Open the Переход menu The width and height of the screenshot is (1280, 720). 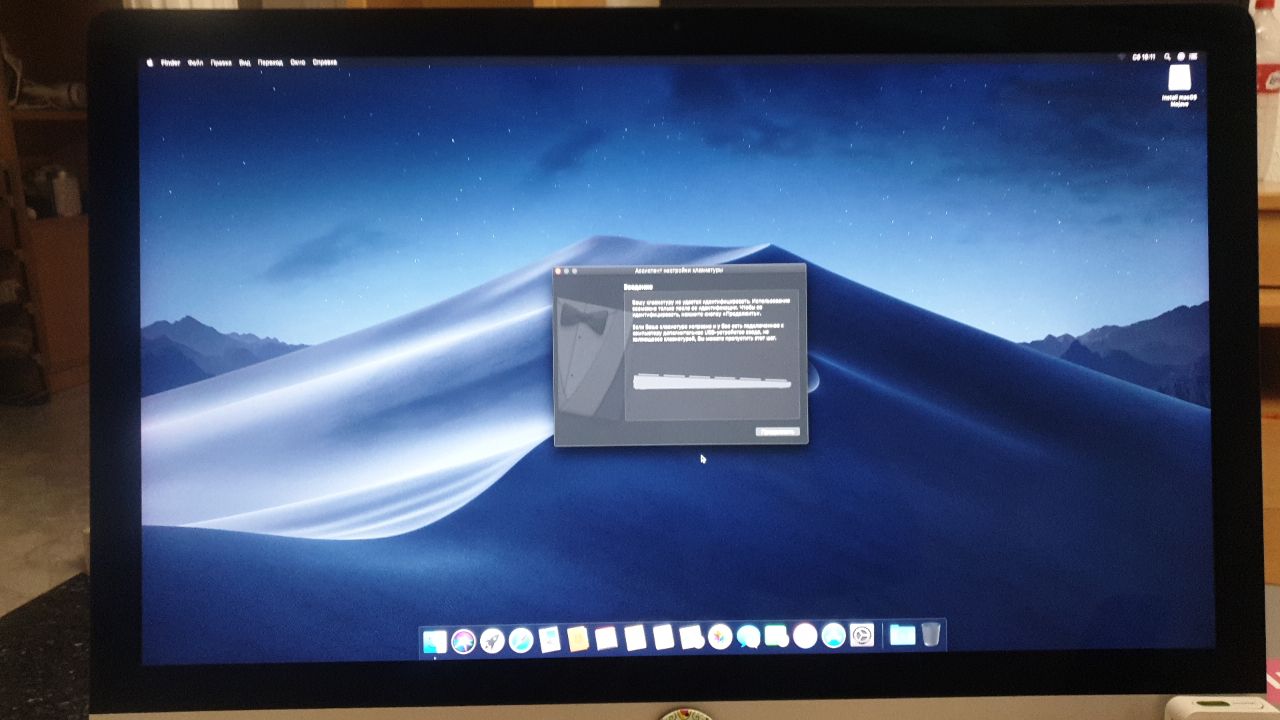270,62
